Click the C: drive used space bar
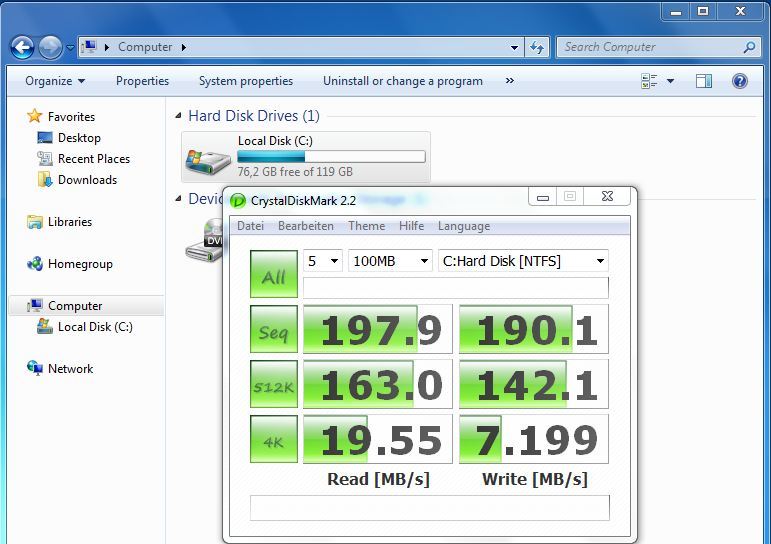771x544 pixels. (331, 156)
